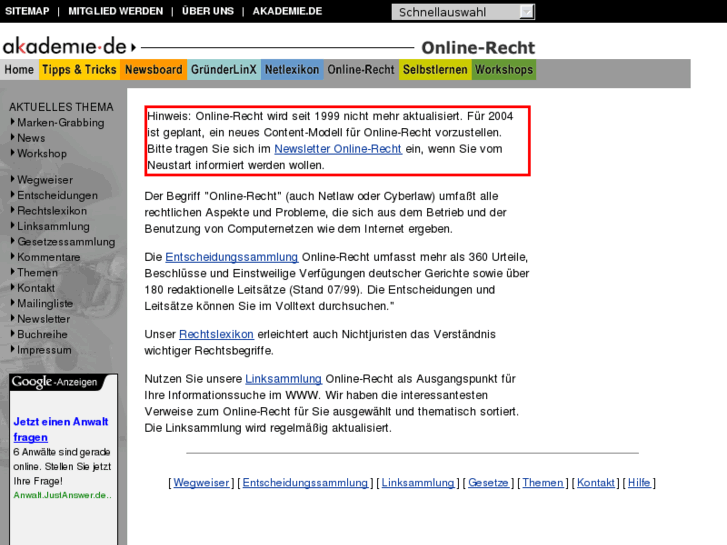Screen dimensions: 727x545
Task: Switch to the Netlexikon tab
Action: (292, 70)
